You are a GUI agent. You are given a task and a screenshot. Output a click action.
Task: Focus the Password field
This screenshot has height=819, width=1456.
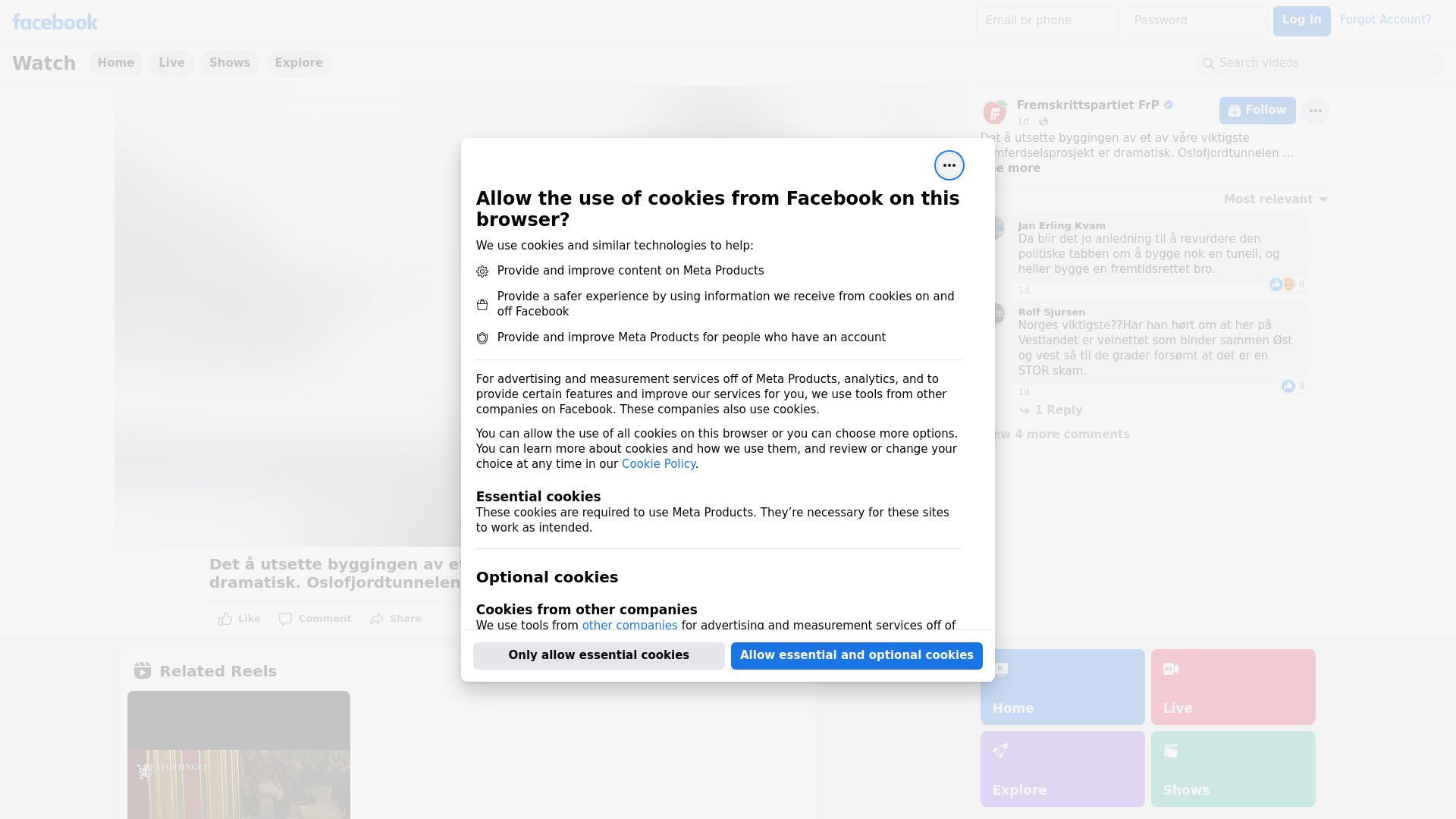1195,20
